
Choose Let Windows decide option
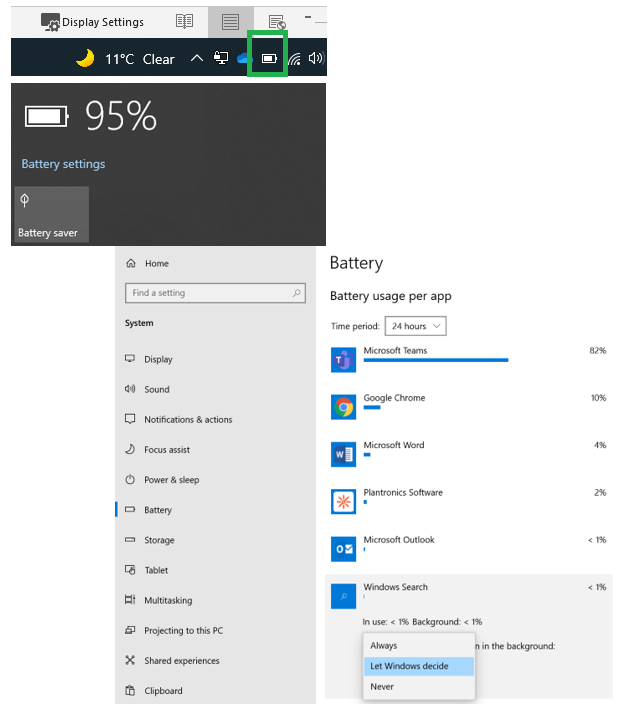(419, 666)
